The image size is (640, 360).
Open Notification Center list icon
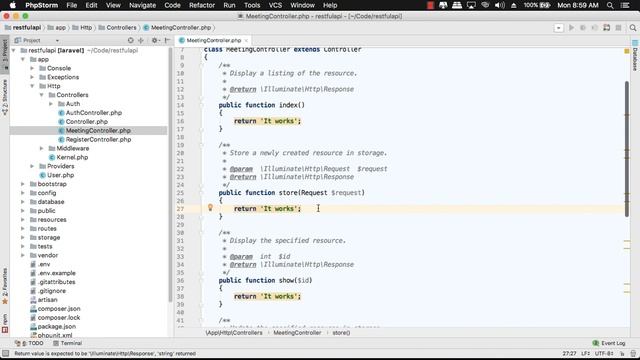(x=625, y=5)
